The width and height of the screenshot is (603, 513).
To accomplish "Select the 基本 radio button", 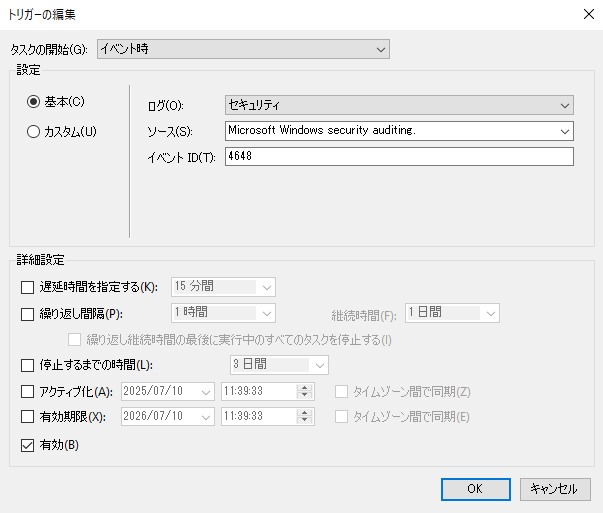I will click(33, 102).
